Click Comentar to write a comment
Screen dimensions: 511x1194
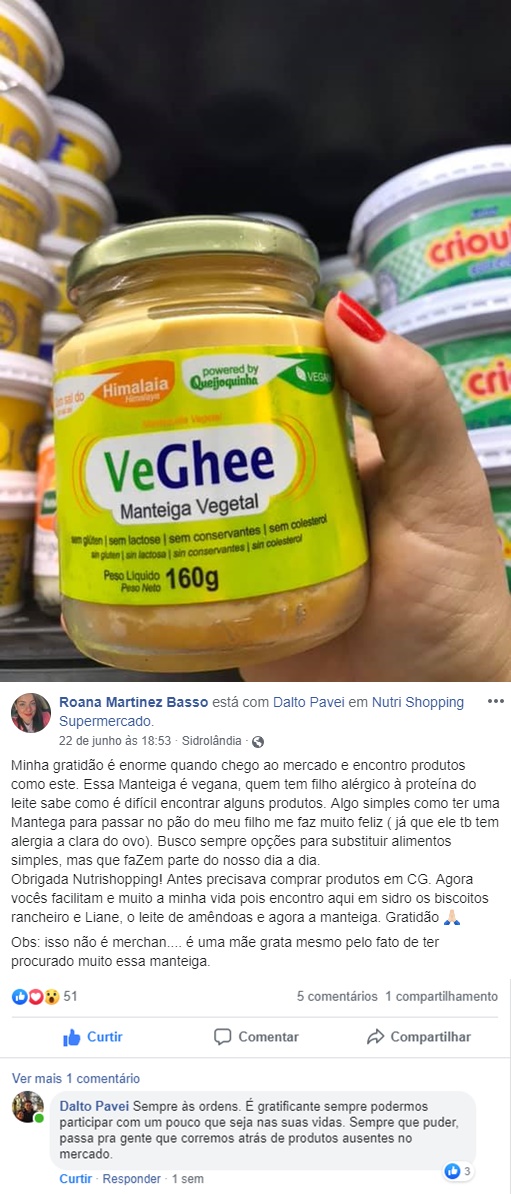(x=256, y=1036)
